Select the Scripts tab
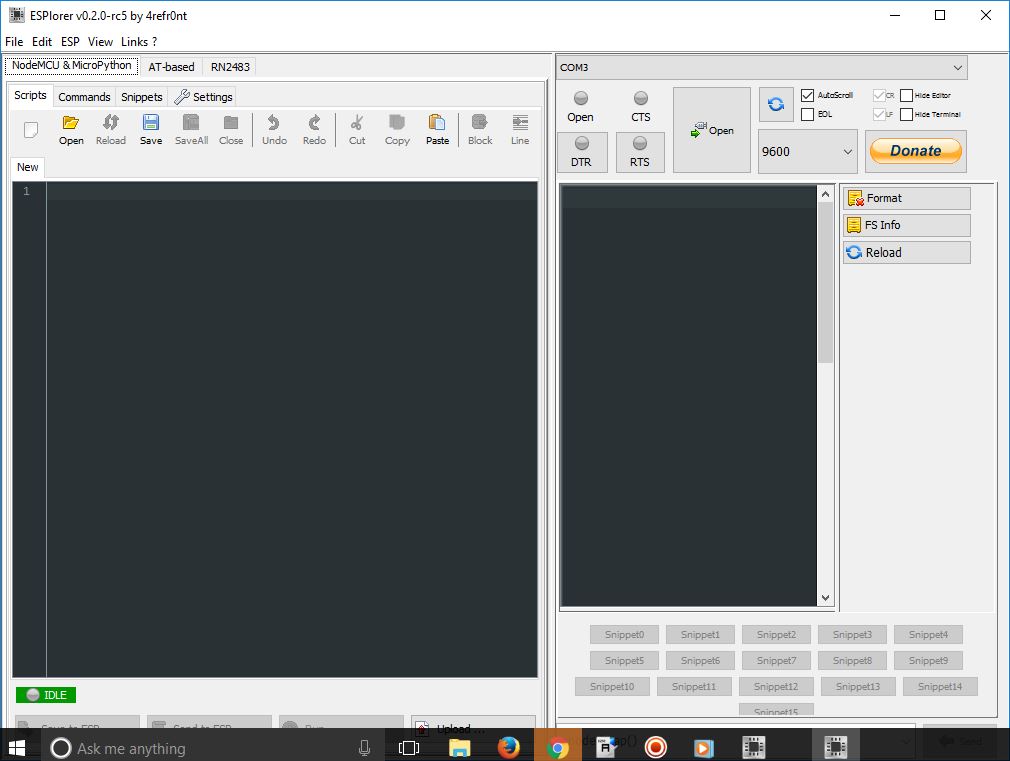Image resolution: width=1010 pixels, height=761 pixels. [x=30, y=95]
